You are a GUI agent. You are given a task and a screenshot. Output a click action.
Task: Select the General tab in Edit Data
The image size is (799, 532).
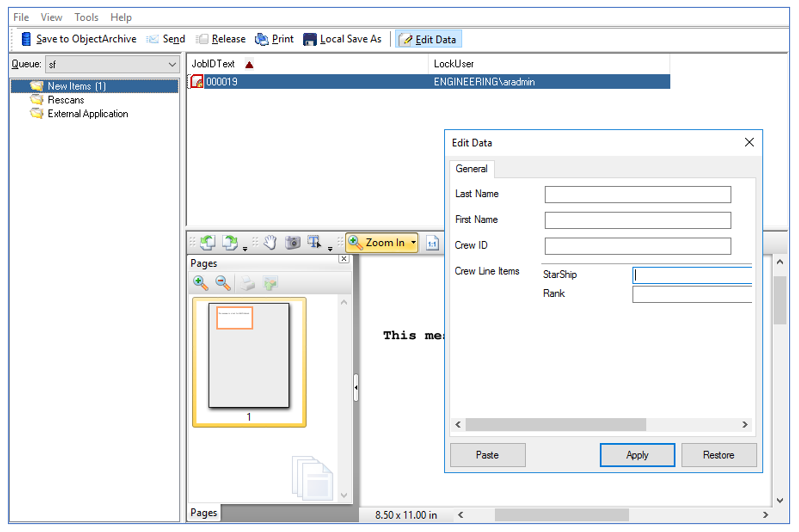pos(471,169)
